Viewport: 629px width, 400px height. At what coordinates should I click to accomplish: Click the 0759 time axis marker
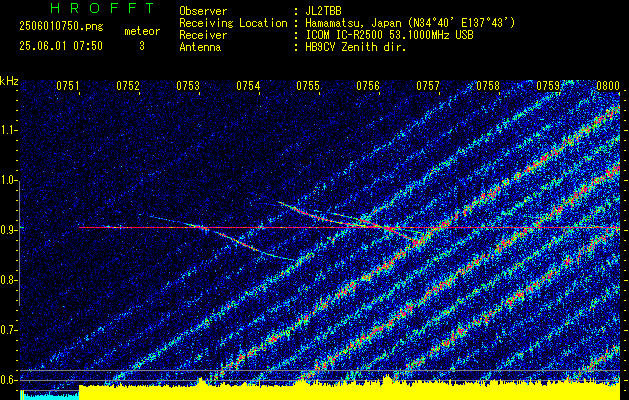click(548, 86)
